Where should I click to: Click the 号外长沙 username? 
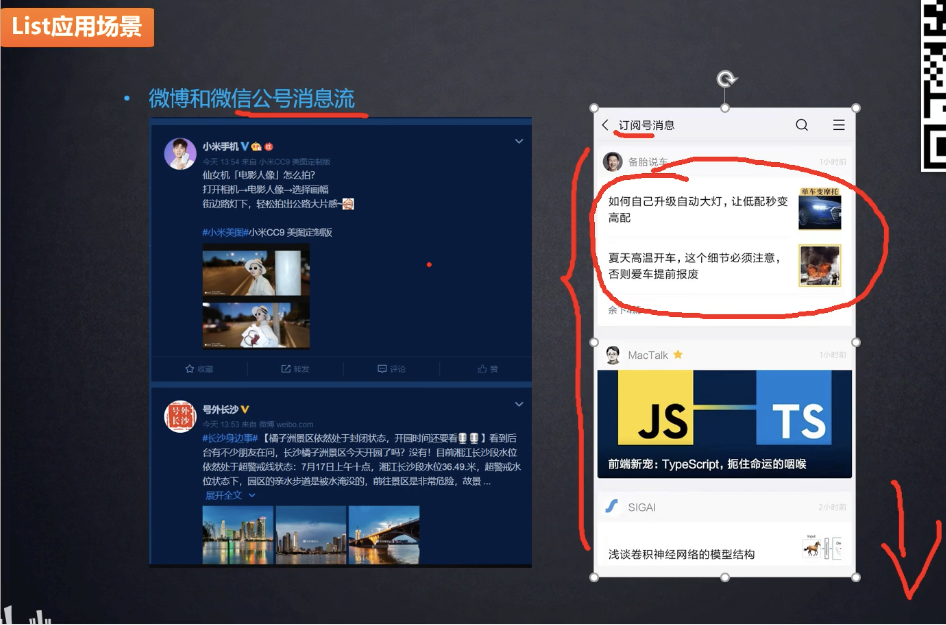(220, 409)
